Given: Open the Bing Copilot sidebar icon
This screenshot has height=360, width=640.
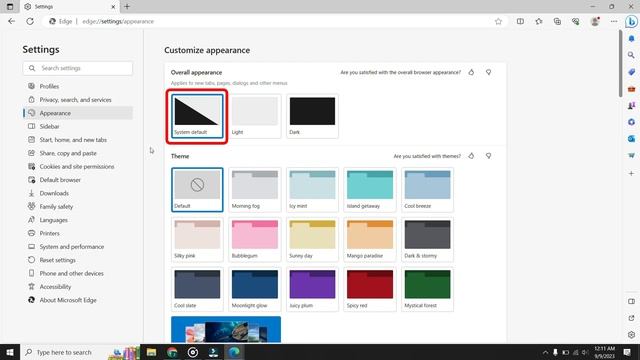Looking at the screenshot, I should click(631, 21).
